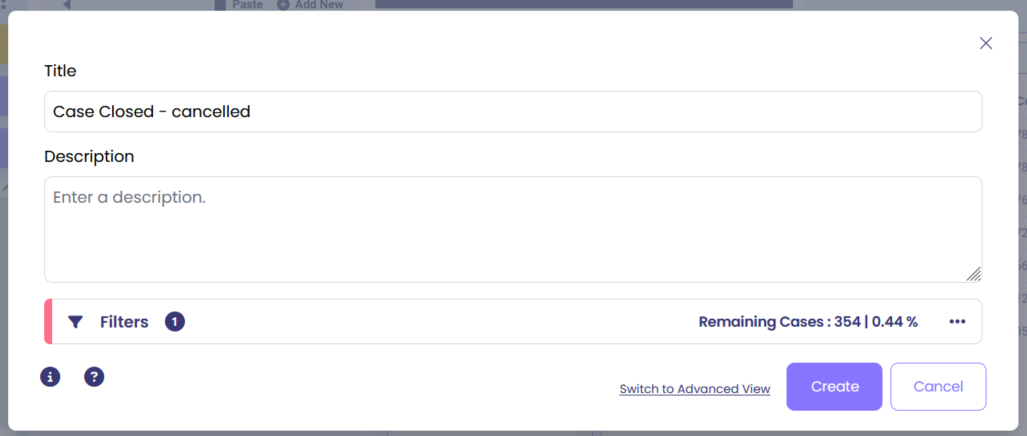Viewport: 1027px width, 436px height.
Task: Click the funnel Filters icon
Action: click(75, 322)
